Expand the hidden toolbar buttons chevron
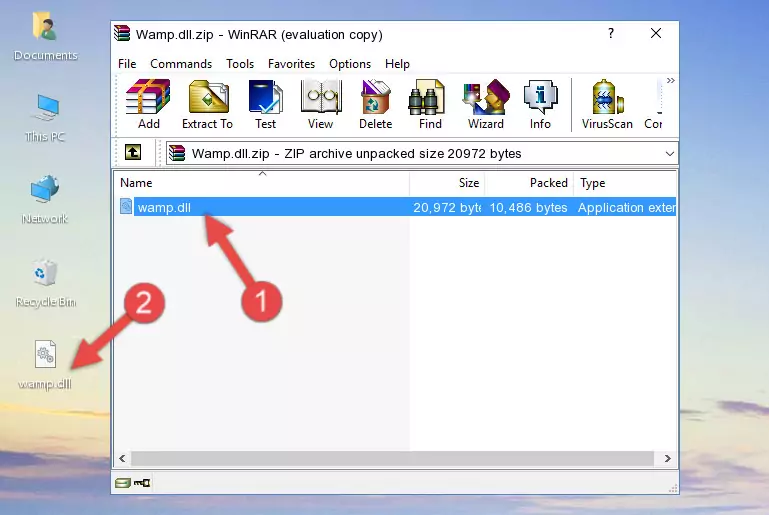Image resolution: width=769 pixels, height=515 pixels. [x=670, y=80]
